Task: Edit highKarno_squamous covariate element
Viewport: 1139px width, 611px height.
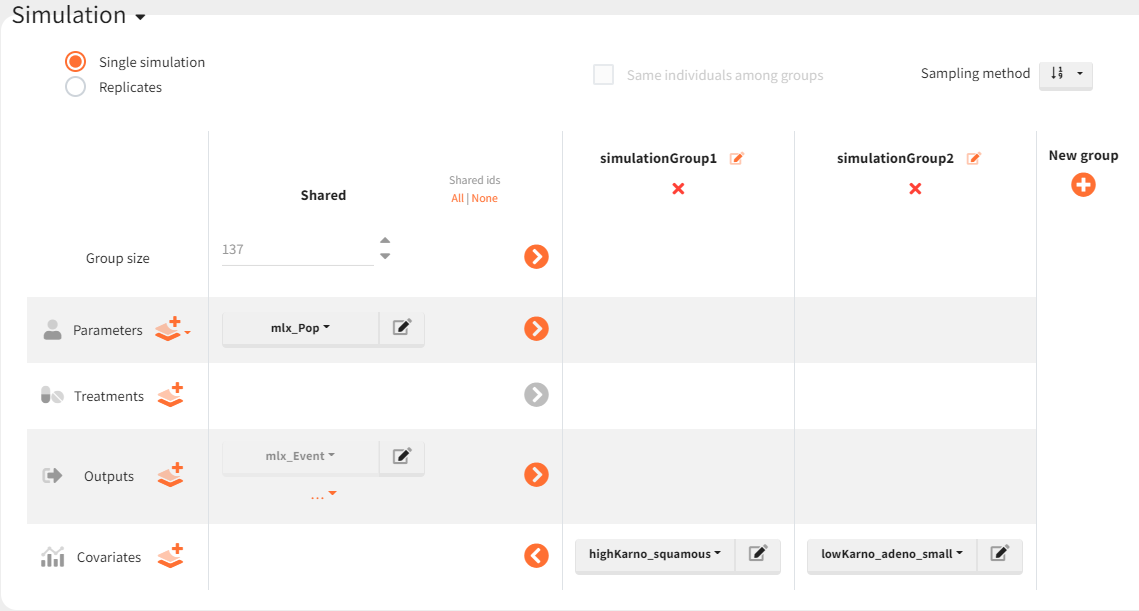Action: coord(758,553)
